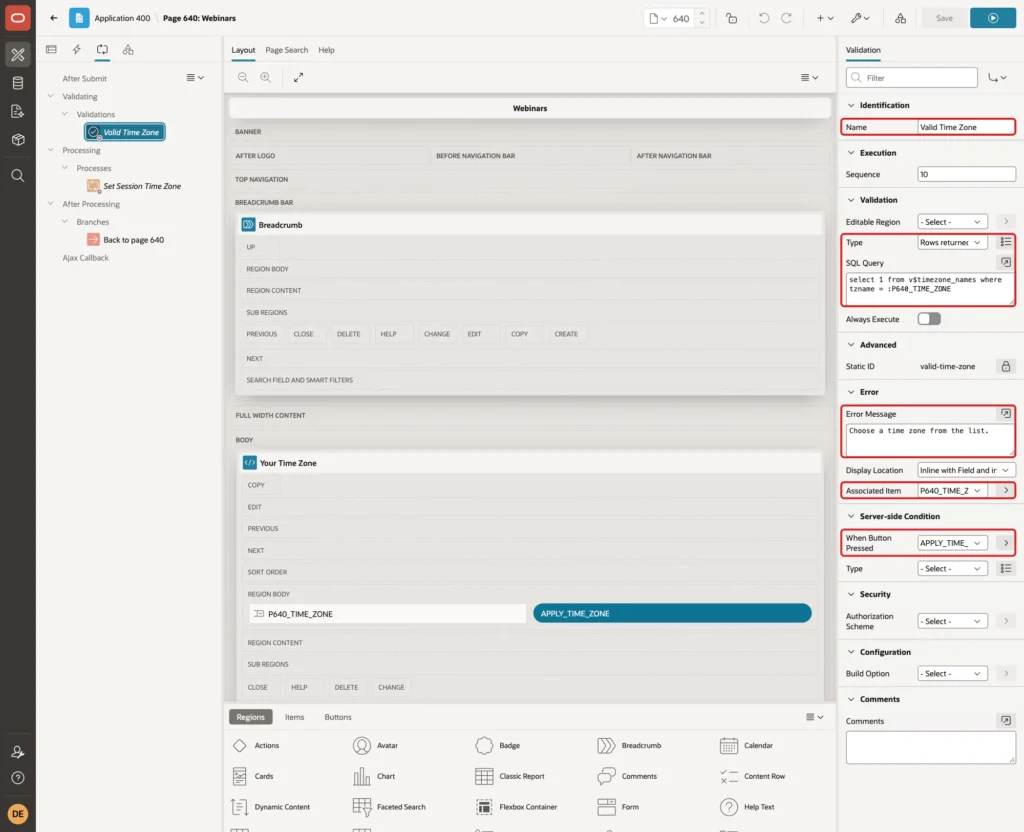
Task: Click the page lock icon in toolbar
Action: coord(732,18)
